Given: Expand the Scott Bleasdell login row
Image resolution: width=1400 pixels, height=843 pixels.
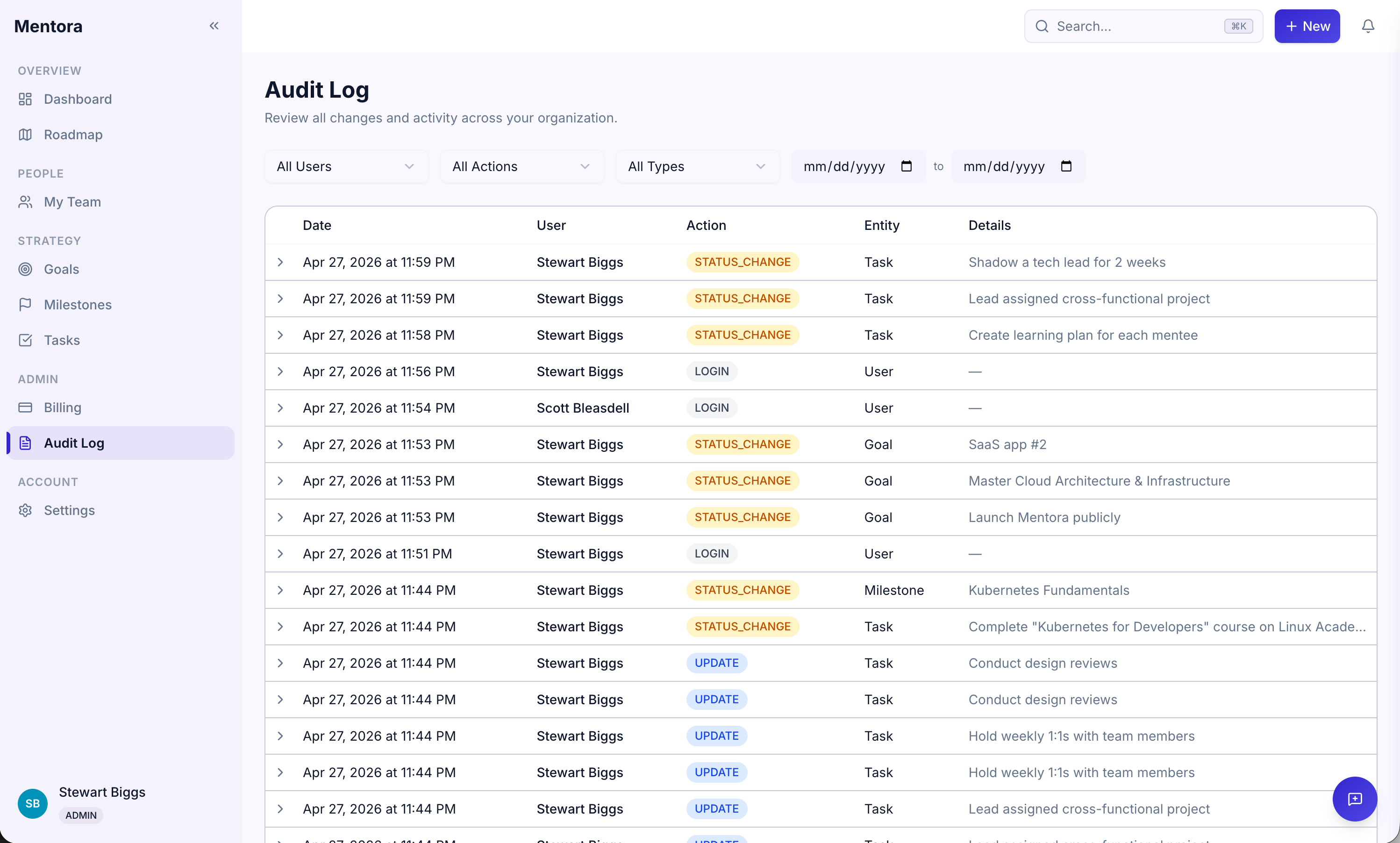Looking at the screenshot, I should coord(280,408).
